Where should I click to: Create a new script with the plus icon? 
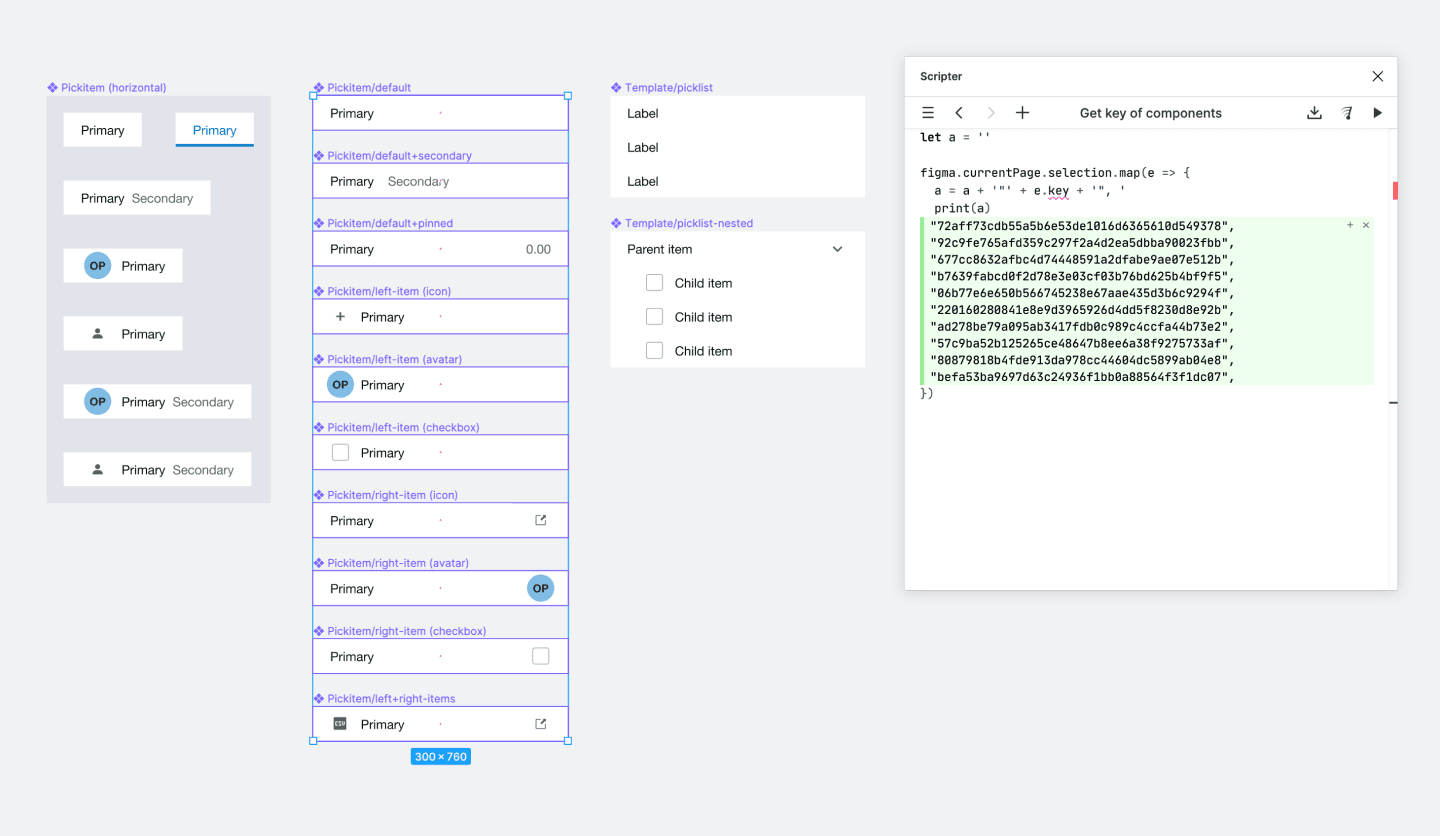tap(1021, 113)
